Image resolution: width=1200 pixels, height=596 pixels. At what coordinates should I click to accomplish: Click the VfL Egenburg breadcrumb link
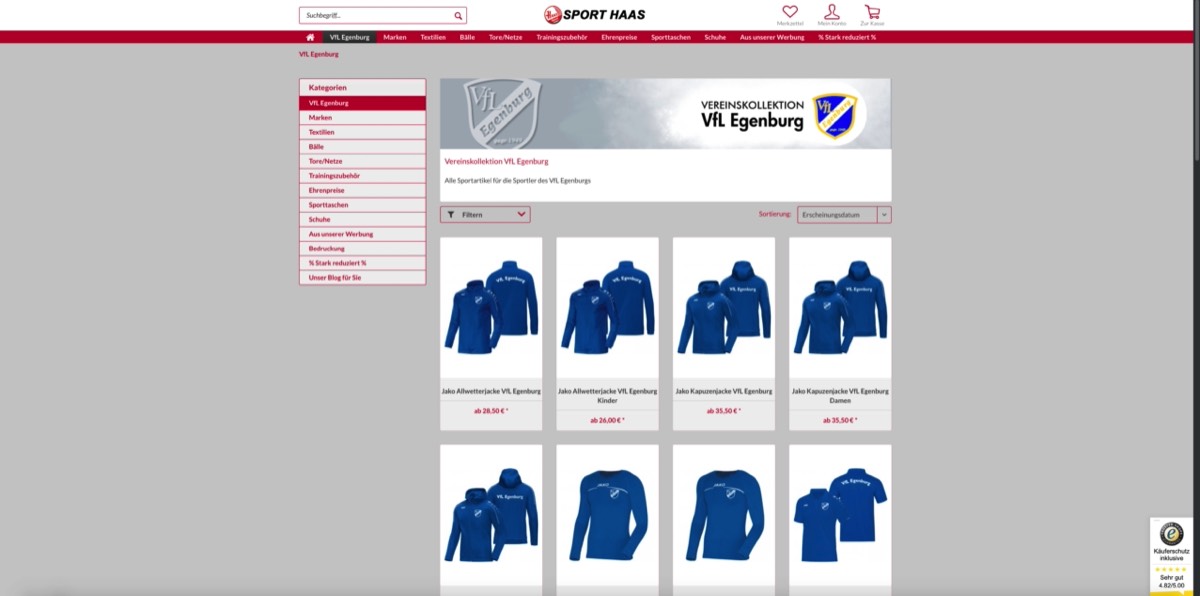tap(318, 54)
